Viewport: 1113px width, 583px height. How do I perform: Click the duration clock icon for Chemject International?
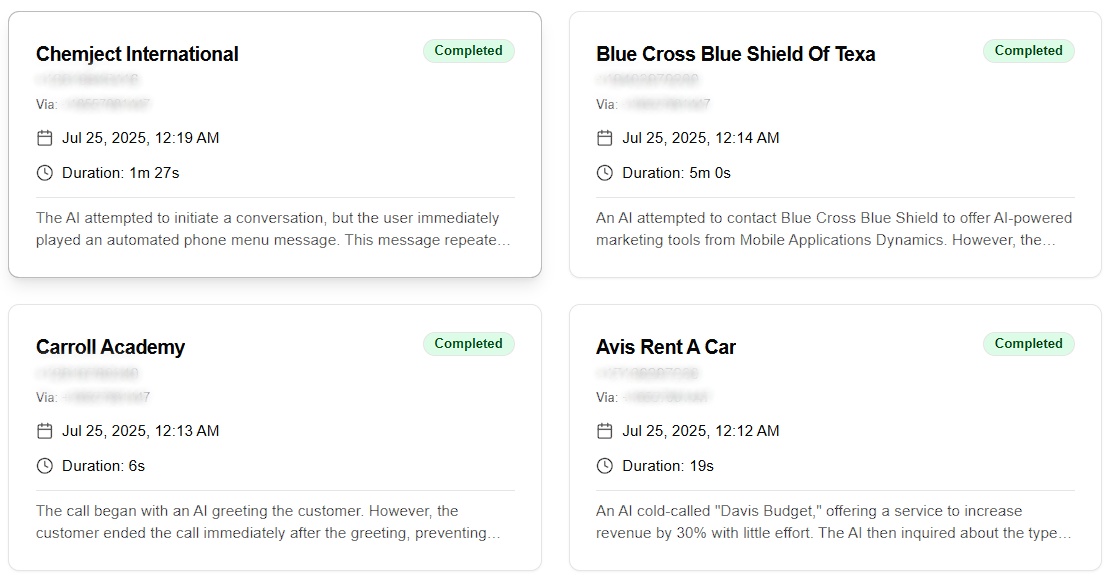coord(44,172)
